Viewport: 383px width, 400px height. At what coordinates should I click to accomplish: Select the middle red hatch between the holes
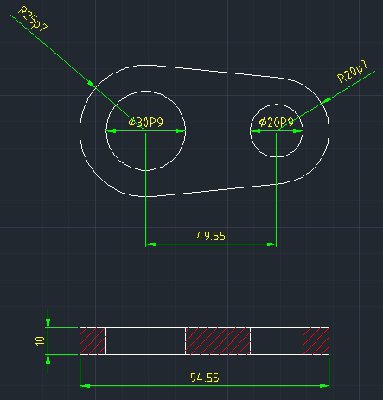pos(218,341)
